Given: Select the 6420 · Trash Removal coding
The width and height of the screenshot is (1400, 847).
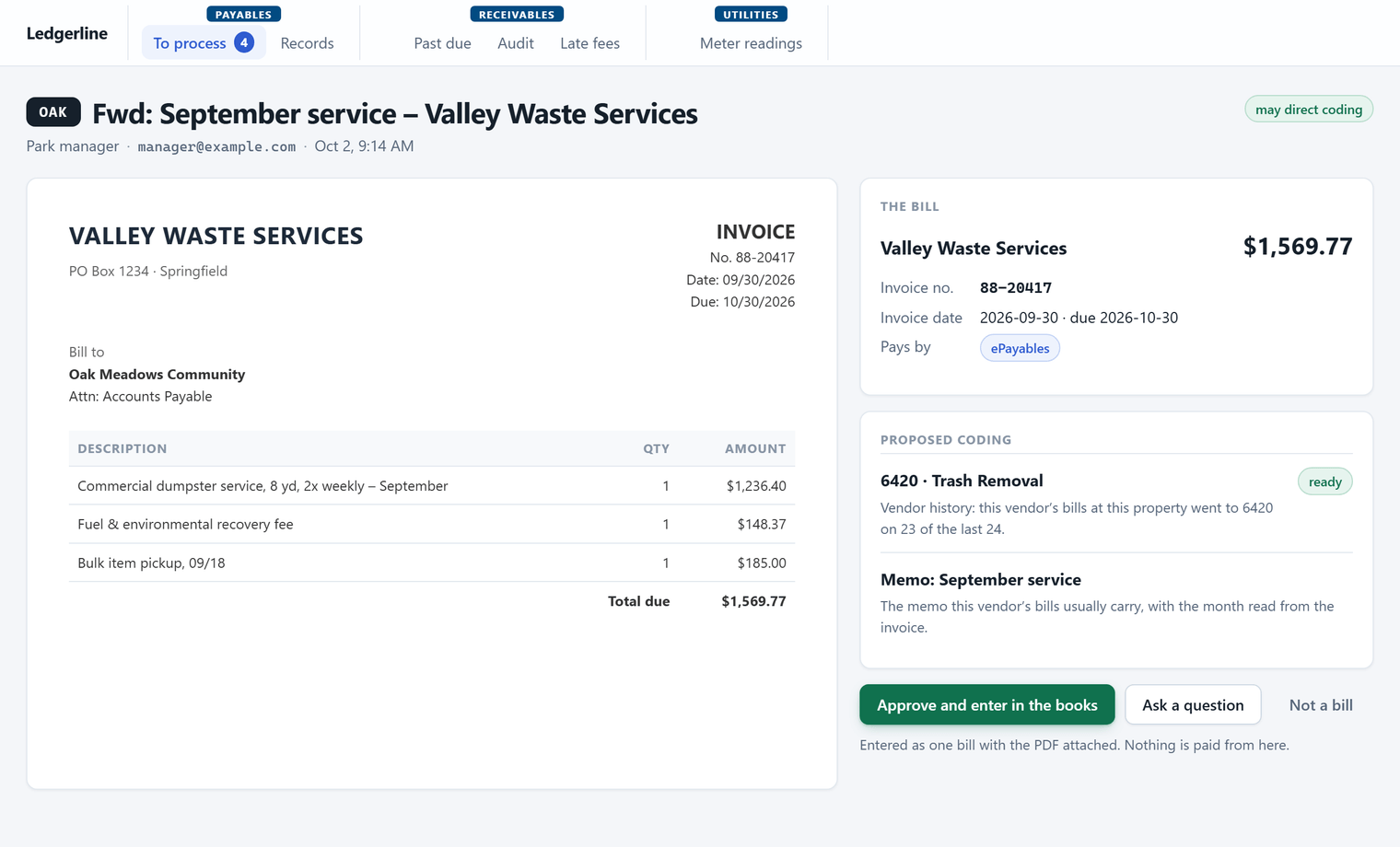Looking at the screenshot, I should 962,481.
